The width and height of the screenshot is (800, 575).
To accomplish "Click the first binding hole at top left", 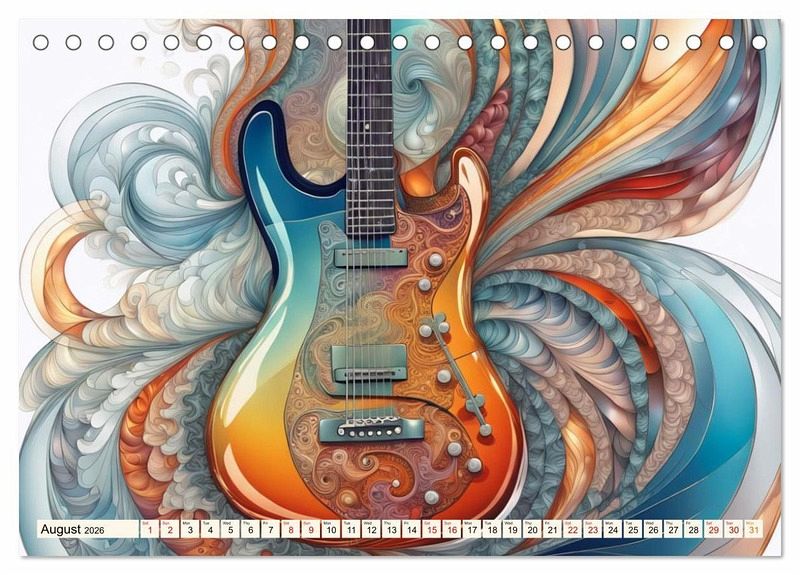I will coord(41,42).
